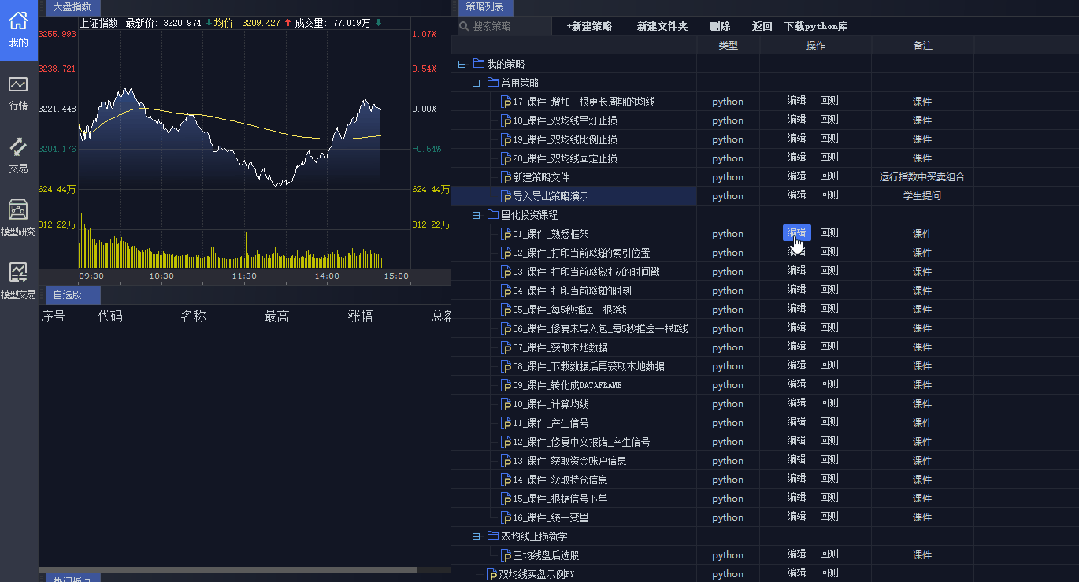Viewport: 1079px width, 582px height.
Task: Click the 我的策略 root folder icon
Action: pyautogui.click(x=478, y=63)
